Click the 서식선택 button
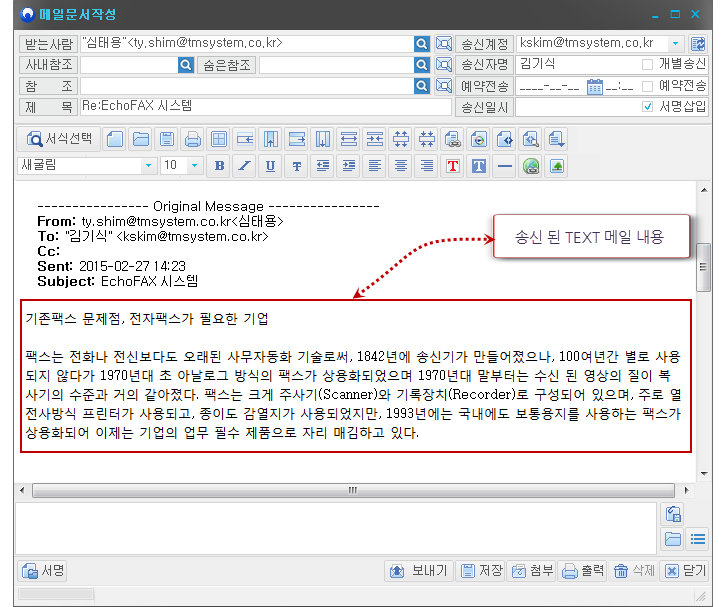Screen dimensions: 727x607 [x=59, y=139]
